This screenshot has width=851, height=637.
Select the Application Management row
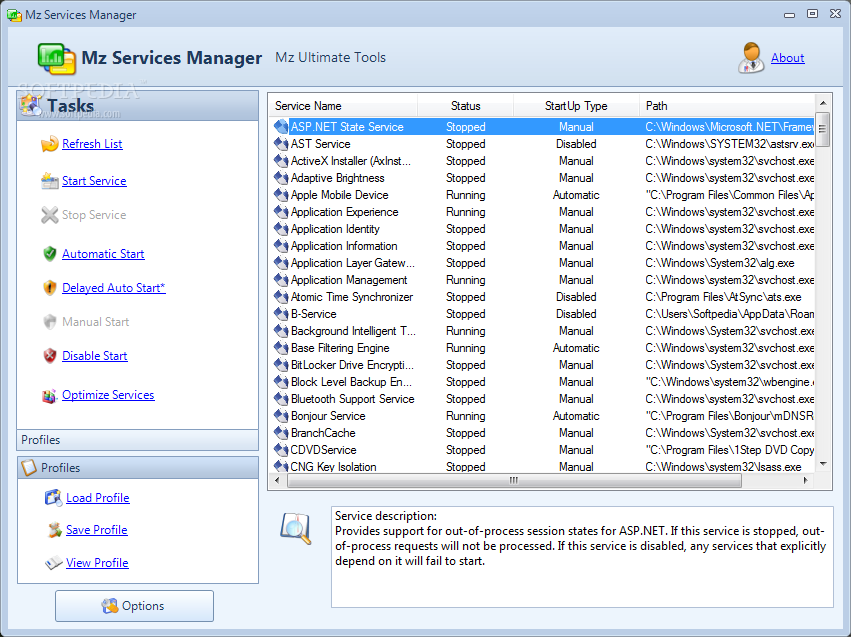pos(543,280)
